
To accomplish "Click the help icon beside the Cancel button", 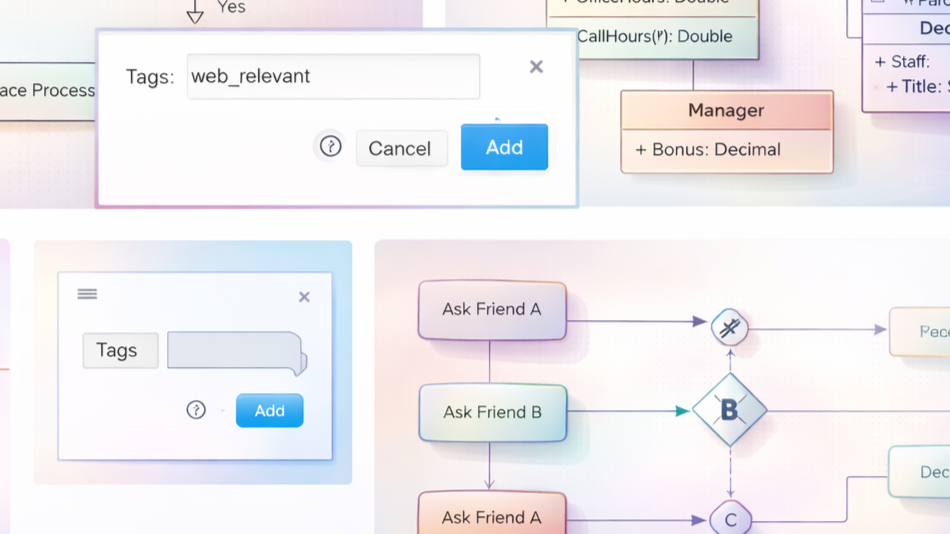I will pyautogui.click(x=330, y=147).
